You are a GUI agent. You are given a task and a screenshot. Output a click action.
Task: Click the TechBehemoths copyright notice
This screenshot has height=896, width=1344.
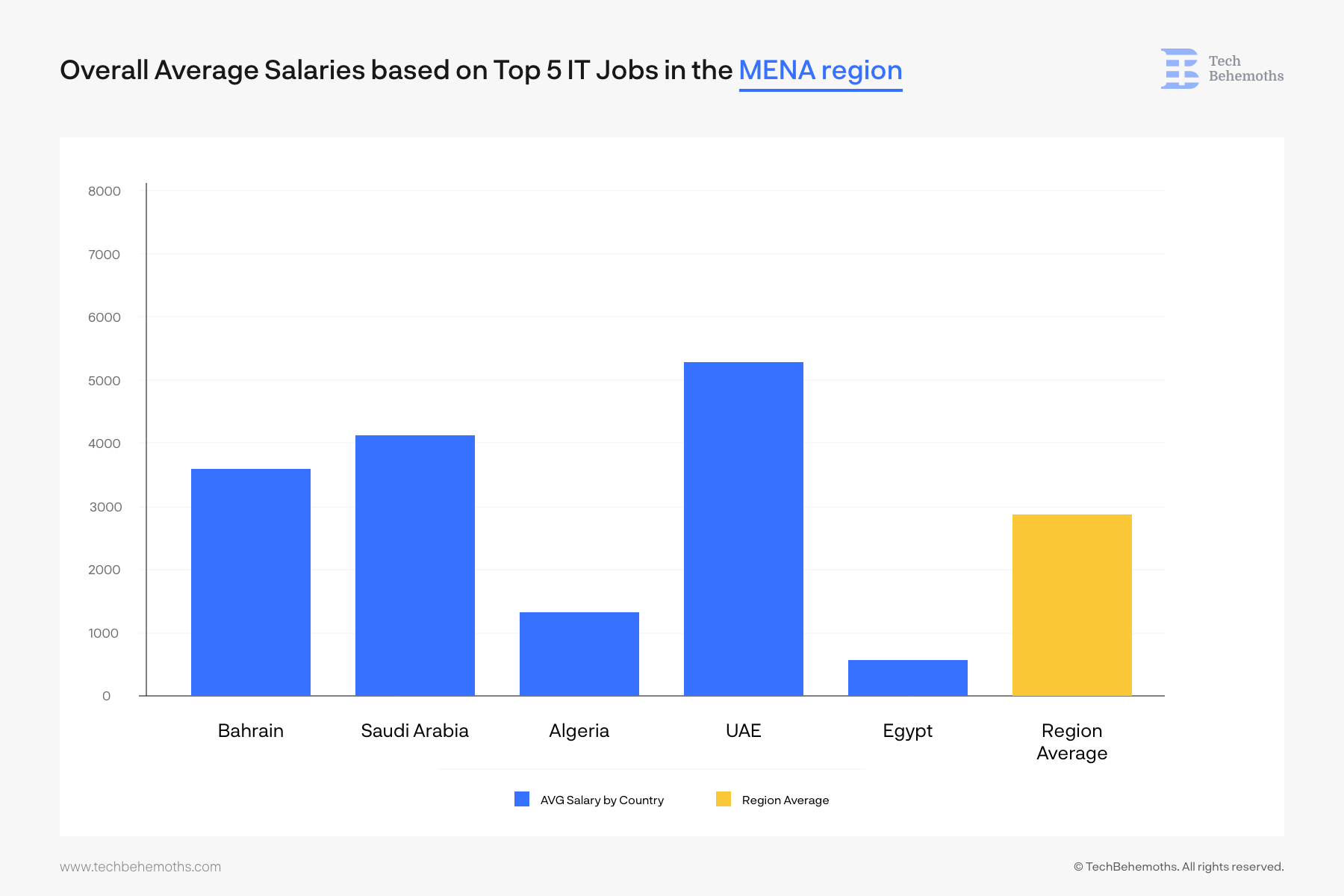tap(1178, 867)
